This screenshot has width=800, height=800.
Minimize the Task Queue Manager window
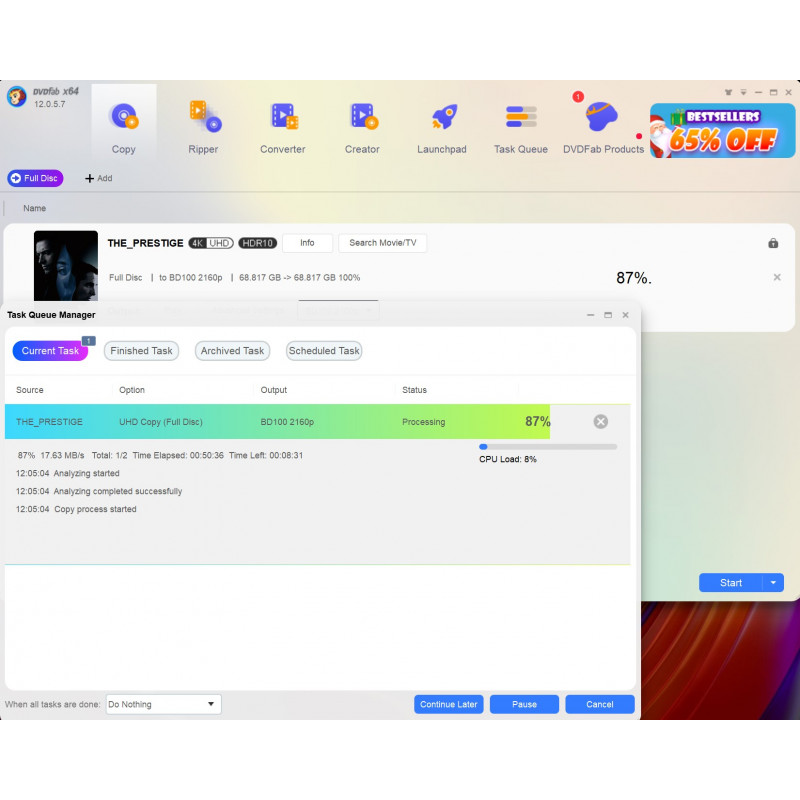(x=590, y=315)
